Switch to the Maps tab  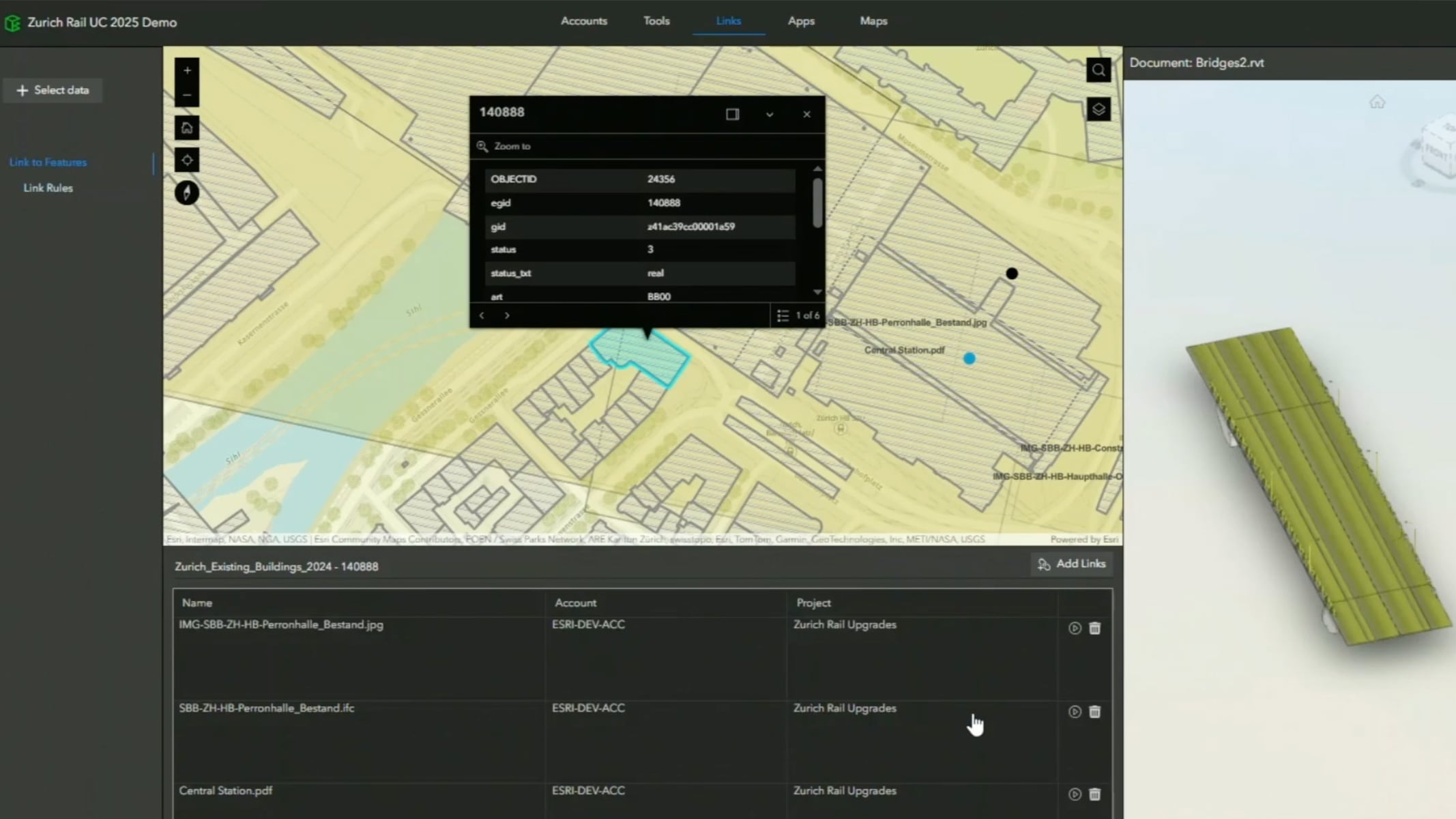pos(873,21)
